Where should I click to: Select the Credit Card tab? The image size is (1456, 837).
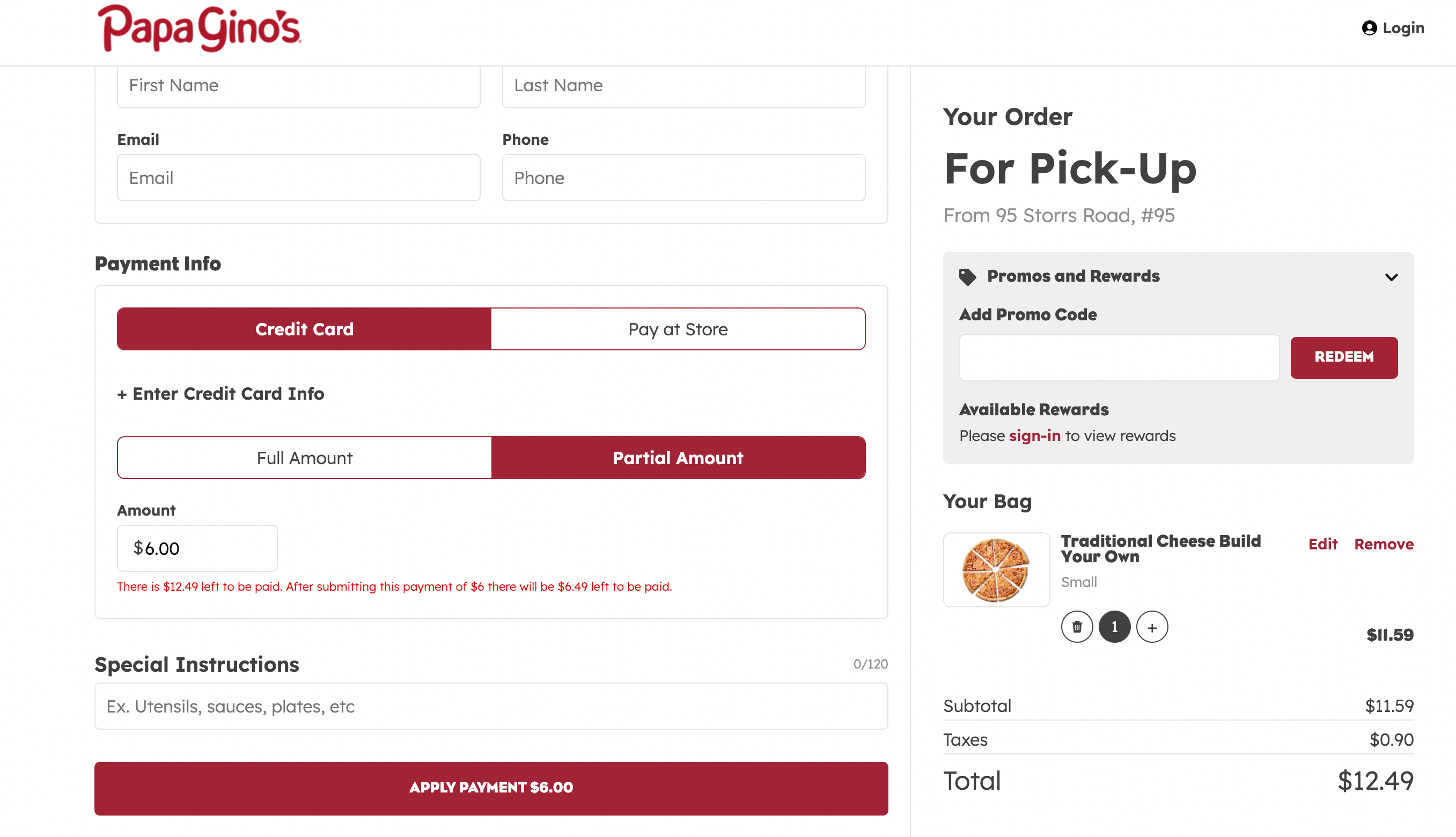(x=304, y=328)
